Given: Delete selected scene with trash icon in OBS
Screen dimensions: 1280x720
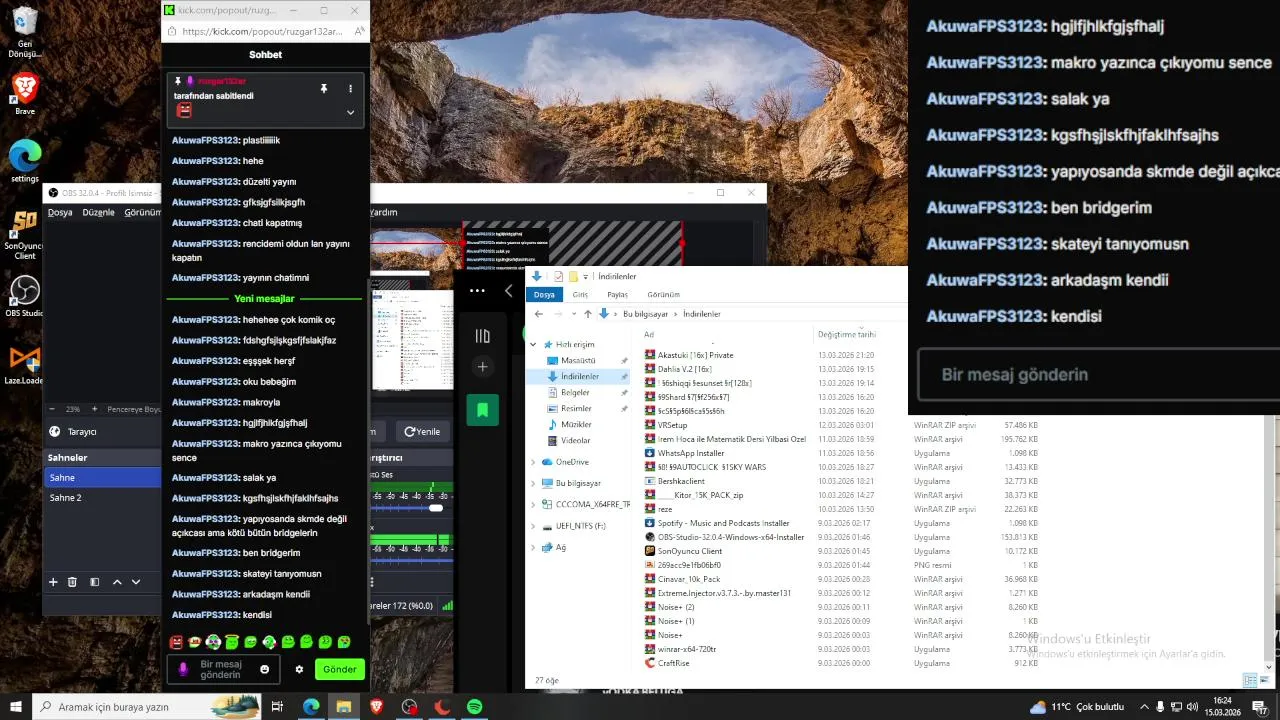Looking at the screenshot, I should pos(72,582).
